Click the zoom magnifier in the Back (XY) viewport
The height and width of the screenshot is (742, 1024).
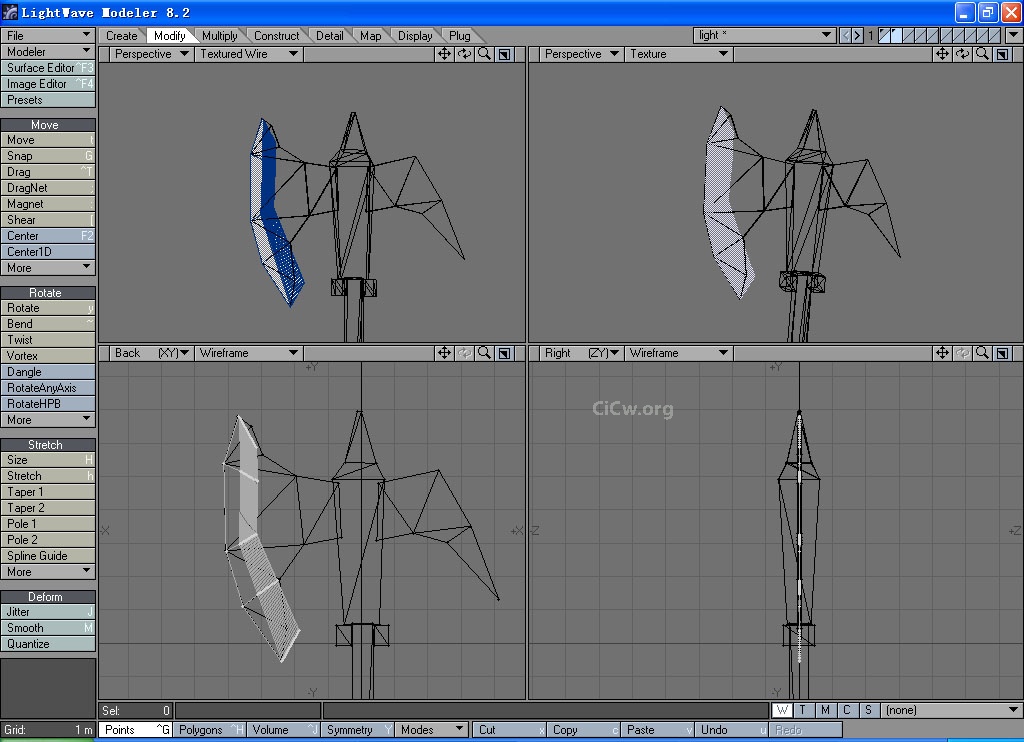click(485, 353)
